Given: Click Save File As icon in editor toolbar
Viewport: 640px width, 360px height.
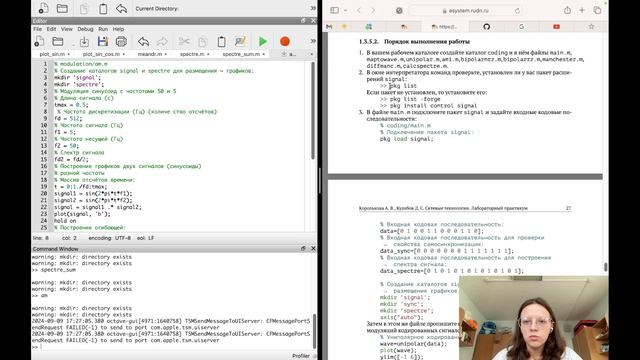Looking at the screenshot, I should coord(84,41).
